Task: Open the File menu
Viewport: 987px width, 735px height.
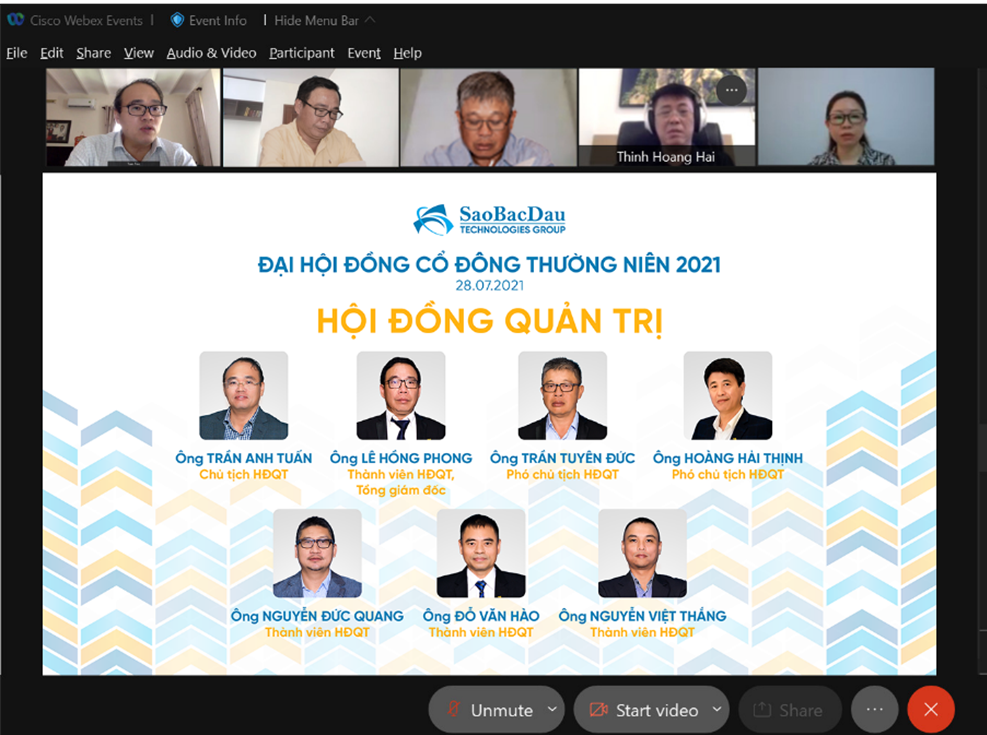Action: point(17,53)
